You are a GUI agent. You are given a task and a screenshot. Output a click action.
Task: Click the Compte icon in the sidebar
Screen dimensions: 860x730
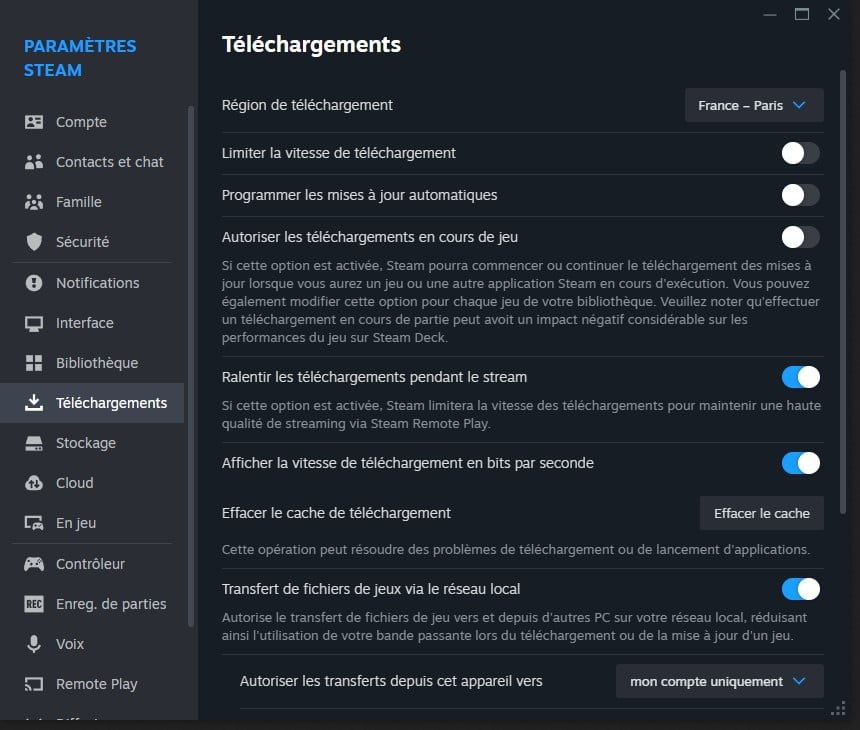[x=34, y=122]
